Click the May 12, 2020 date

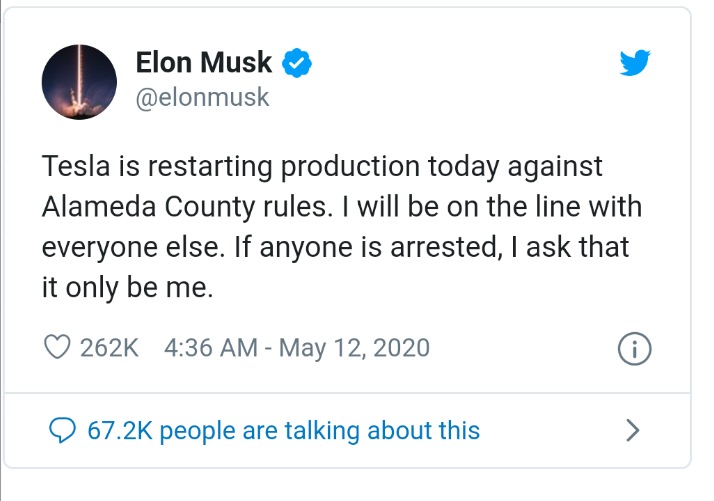pyautogui.click(x=354, y=348)
